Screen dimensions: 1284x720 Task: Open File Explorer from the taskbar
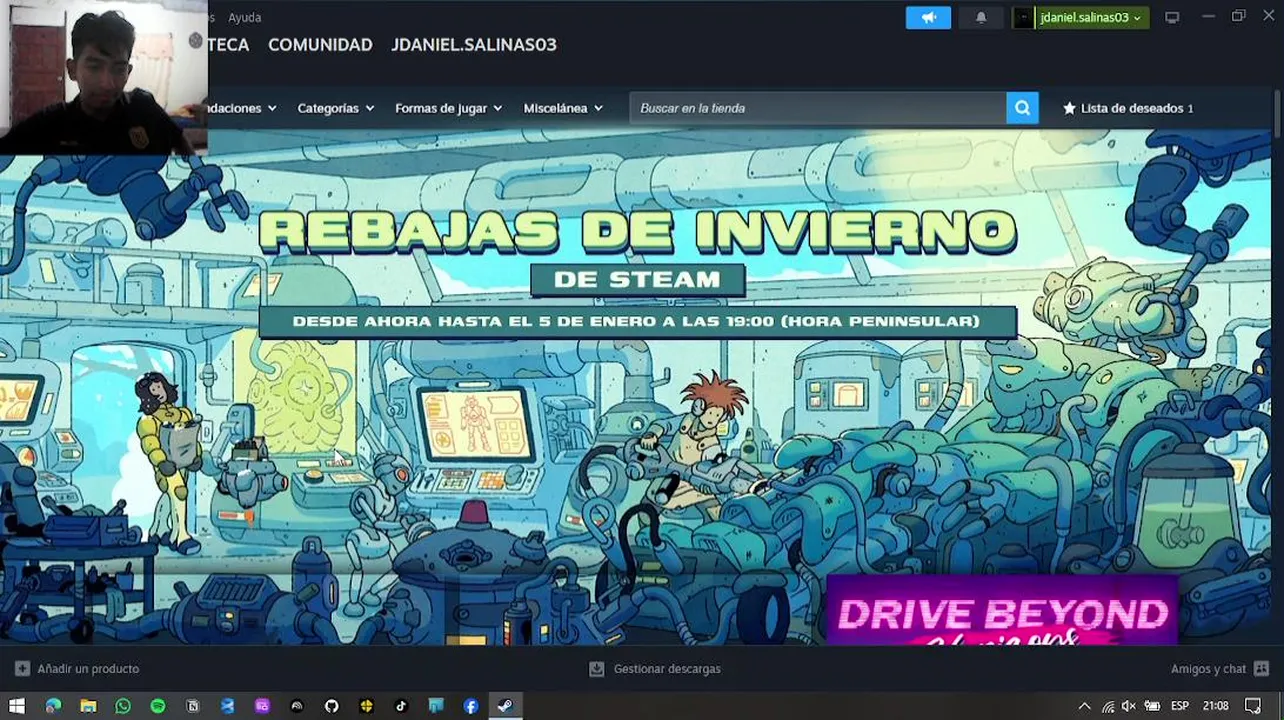(88, 706)
